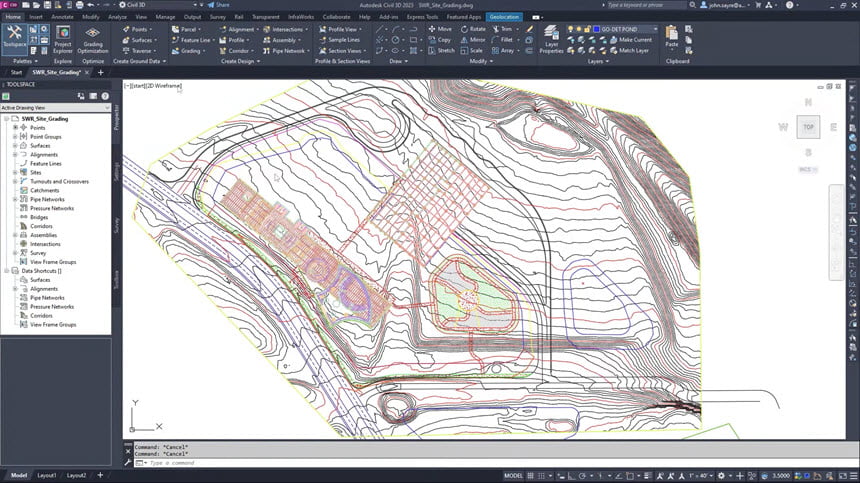Toggle lineweight display in status bar
Screen dimensions: 860x483
[648, 476]
